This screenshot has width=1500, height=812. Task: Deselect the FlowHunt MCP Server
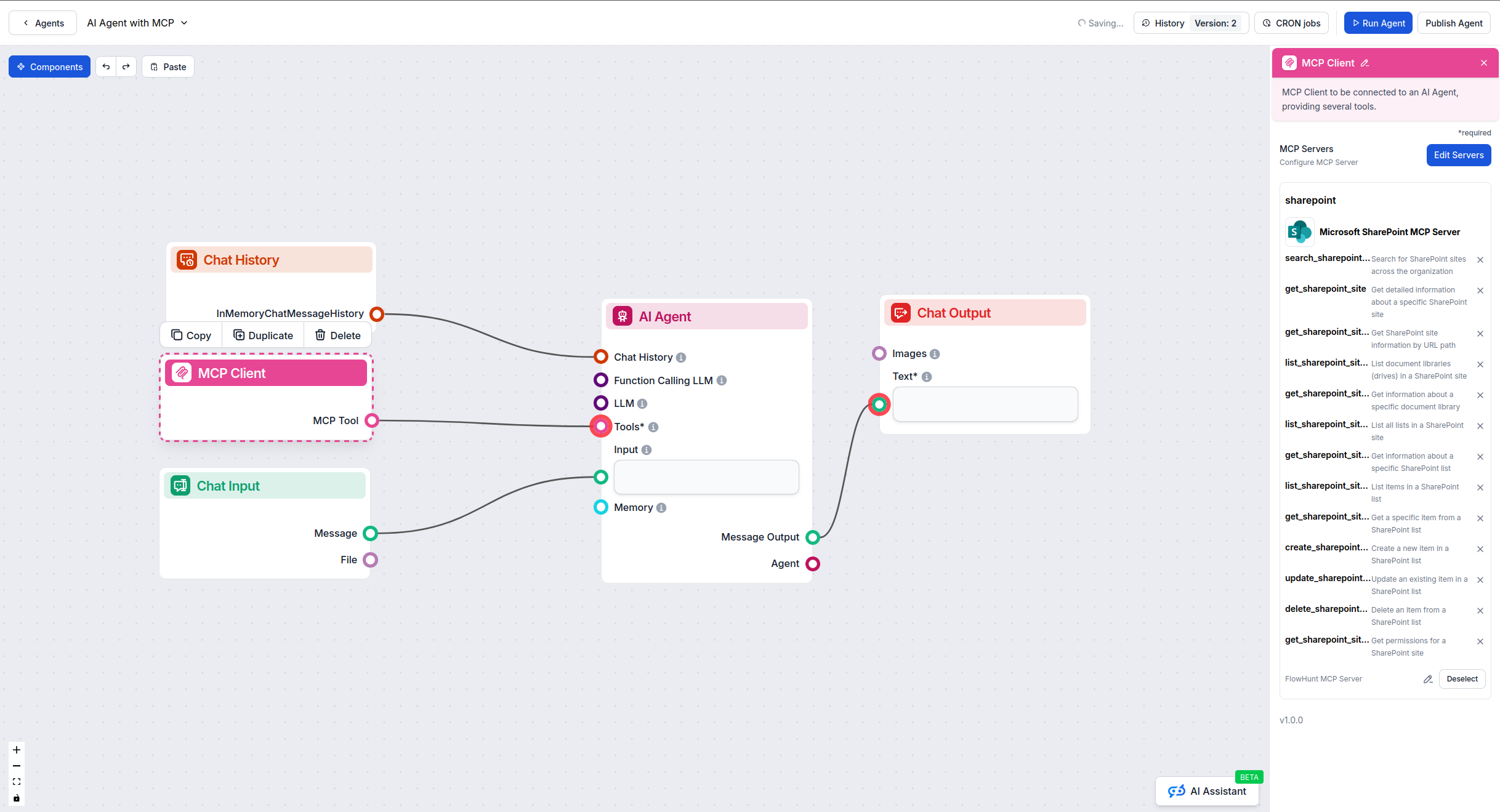(1462, 679)
